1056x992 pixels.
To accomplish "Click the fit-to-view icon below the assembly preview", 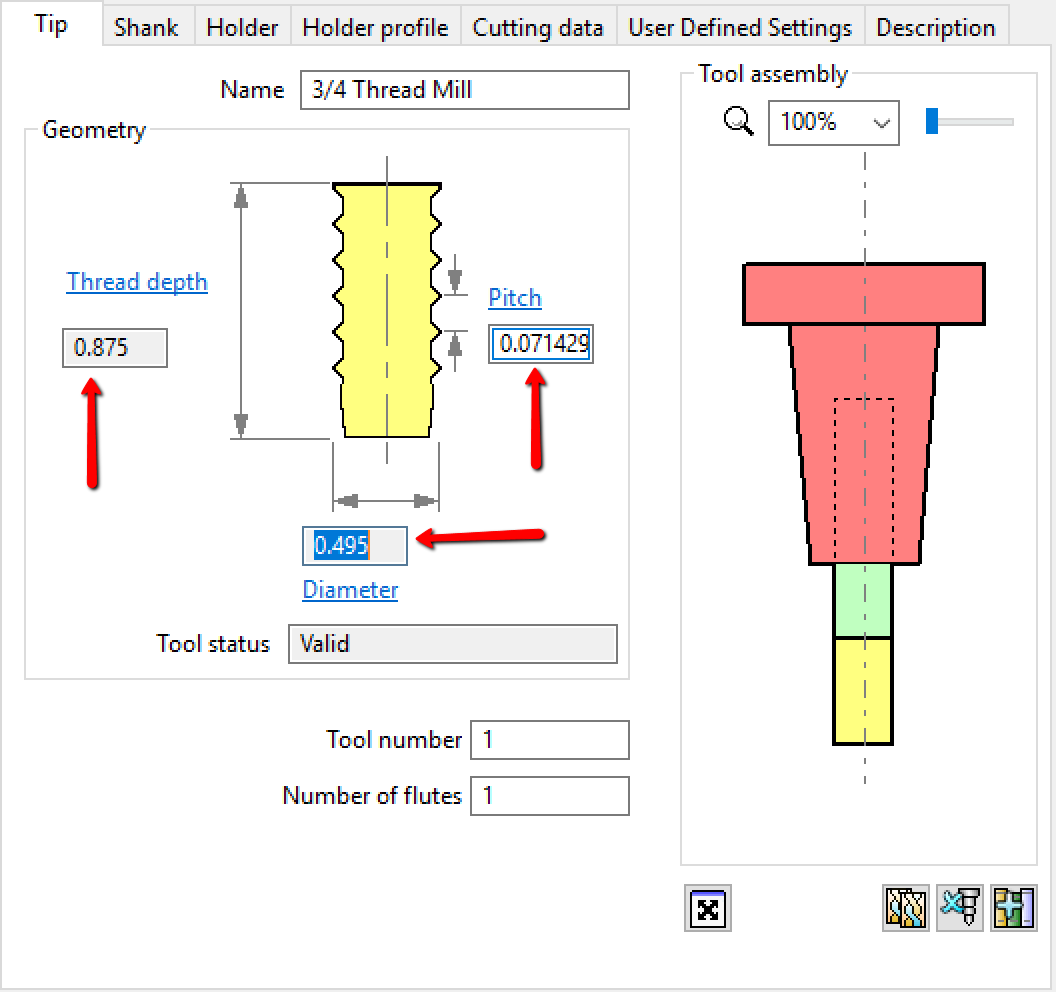I will [708, 908].
